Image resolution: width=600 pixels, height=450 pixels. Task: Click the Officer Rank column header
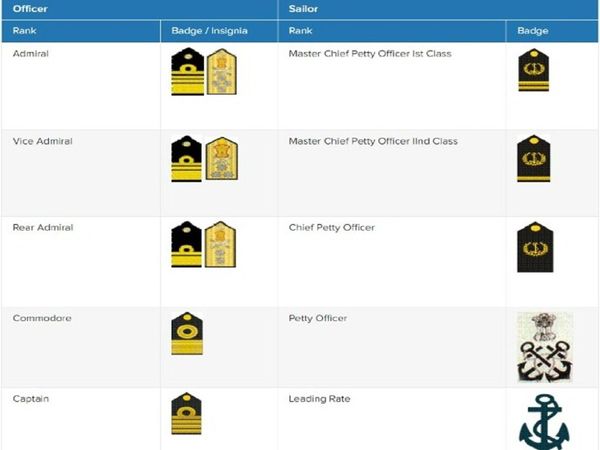[x=24, y=31]
